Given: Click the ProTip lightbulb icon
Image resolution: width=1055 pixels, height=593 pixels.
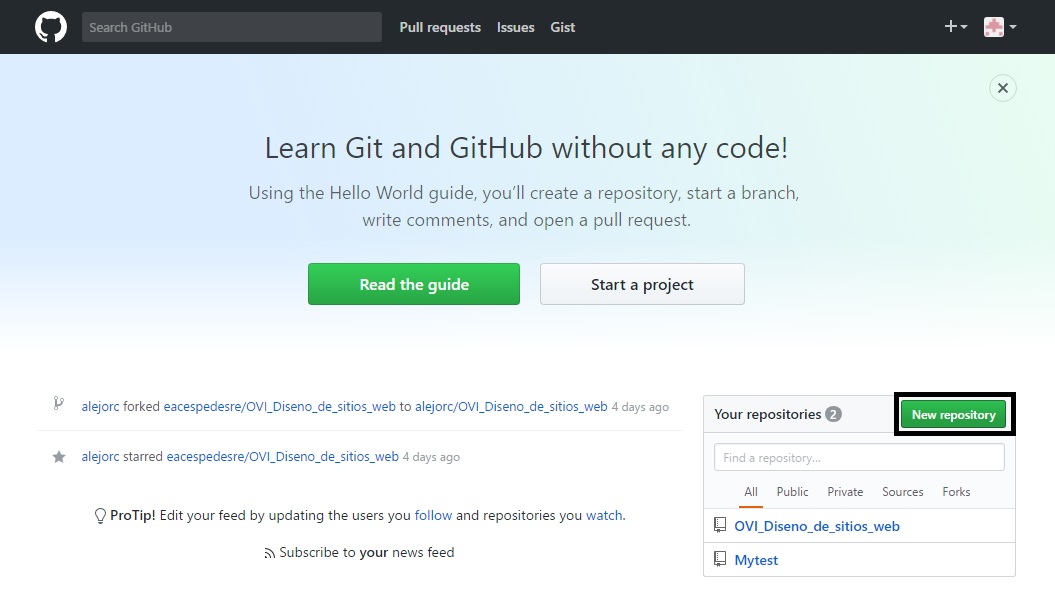Looking at the screenshot, I should coord(100,516).
